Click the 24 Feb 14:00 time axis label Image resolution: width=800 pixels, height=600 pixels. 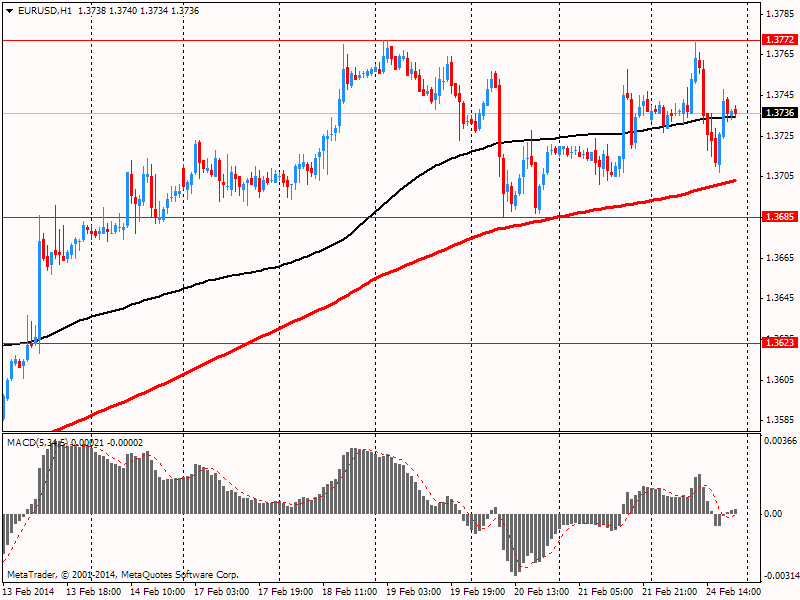pos(734,591)
